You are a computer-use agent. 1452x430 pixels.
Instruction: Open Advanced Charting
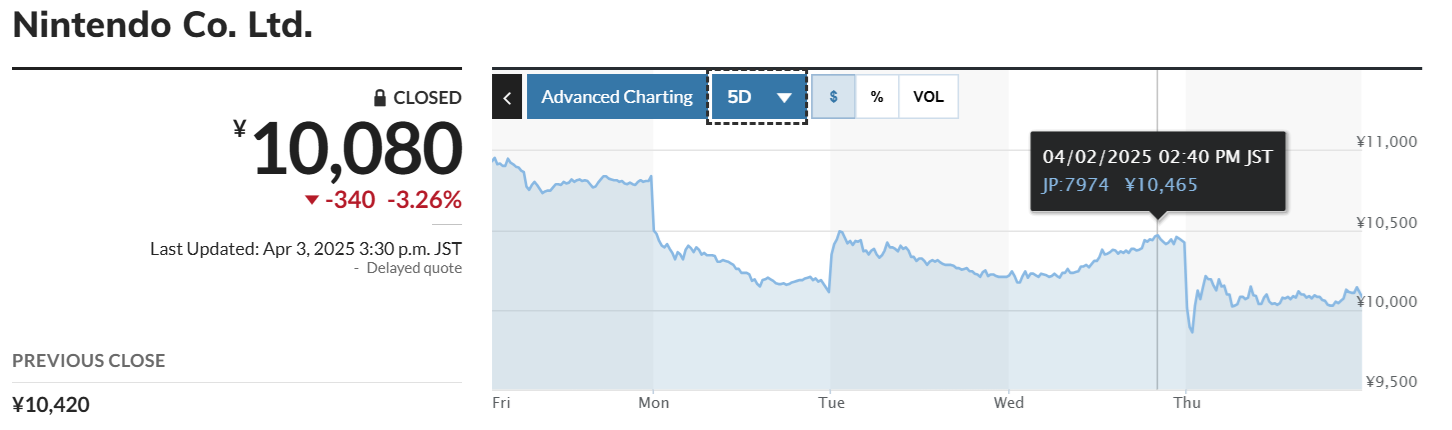tap(617, 97)
